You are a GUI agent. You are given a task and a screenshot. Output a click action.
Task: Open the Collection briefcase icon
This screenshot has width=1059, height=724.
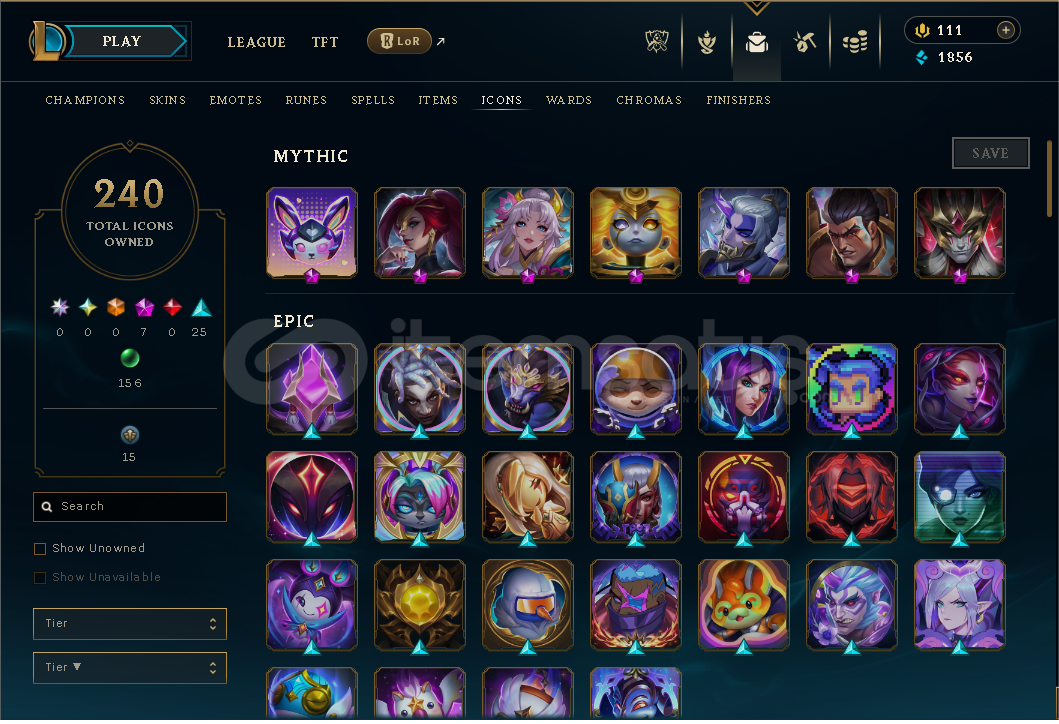pyautogui.click(x=756, y=43)
